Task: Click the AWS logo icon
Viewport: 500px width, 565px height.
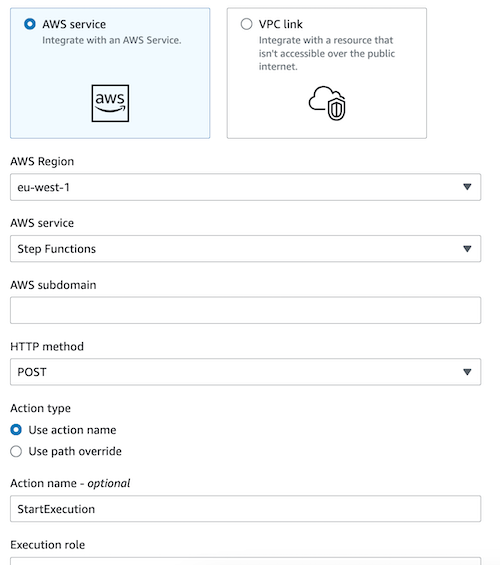Action: pos(110,103)
